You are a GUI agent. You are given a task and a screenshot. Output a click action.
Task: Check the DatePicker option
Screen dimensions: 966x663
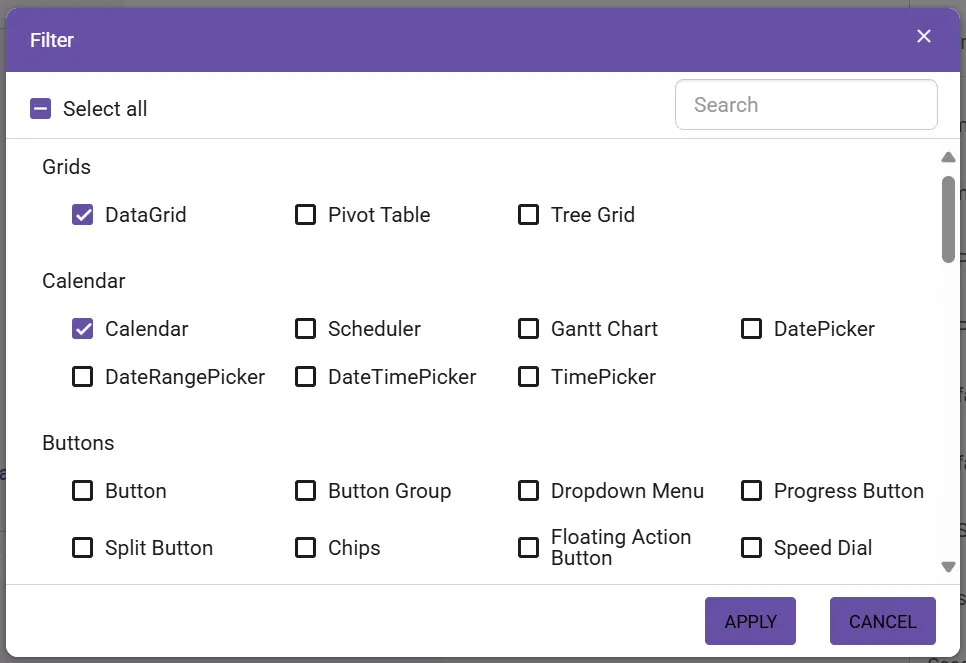751,328
